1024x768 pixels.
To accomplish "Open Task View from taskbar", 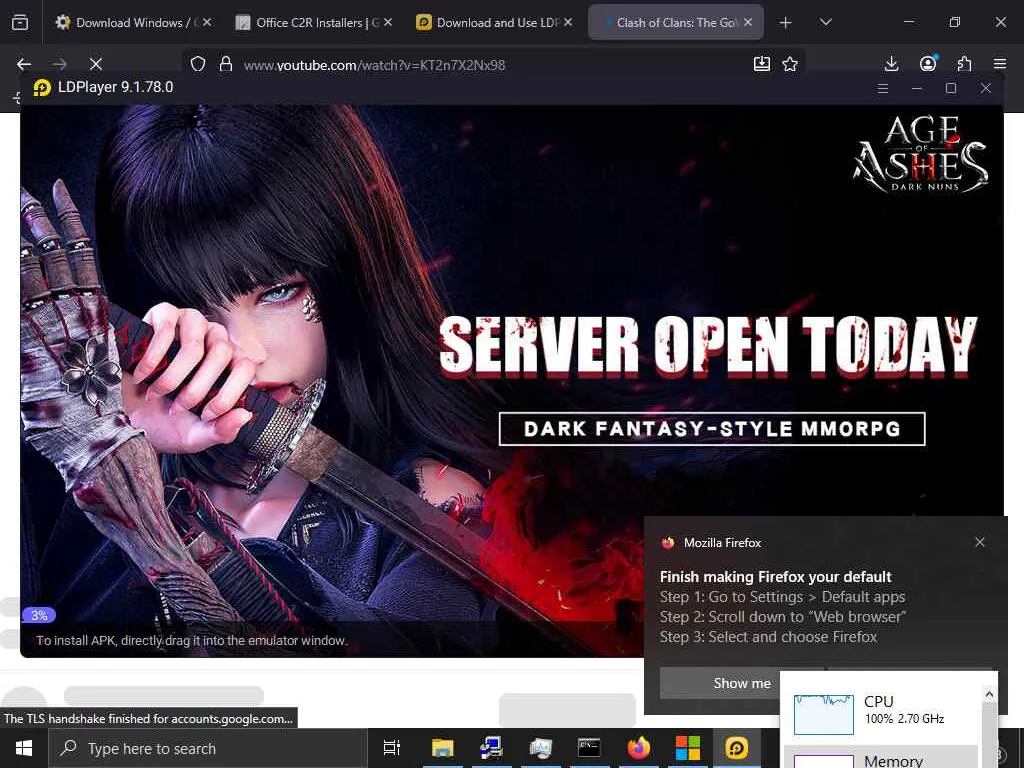I will tap(392, 748).
